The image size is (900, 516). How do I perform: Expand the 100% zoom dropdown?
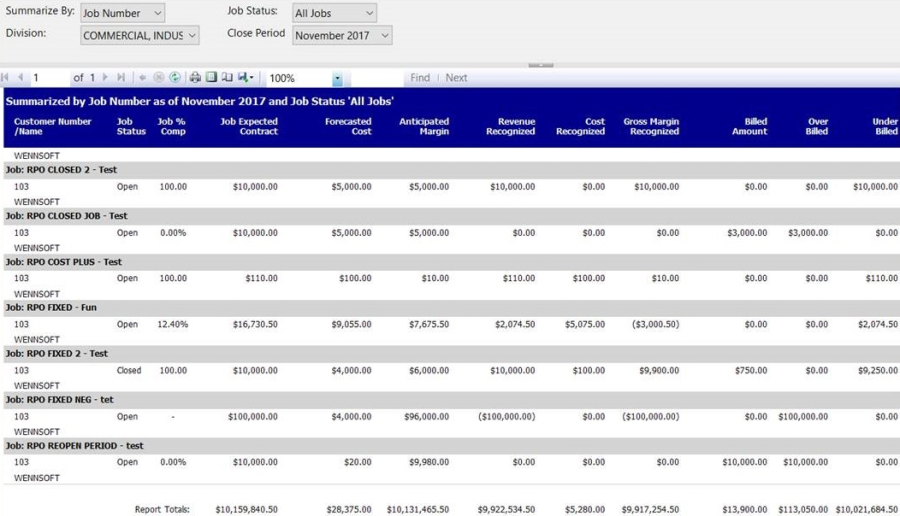tap(337, 79)
